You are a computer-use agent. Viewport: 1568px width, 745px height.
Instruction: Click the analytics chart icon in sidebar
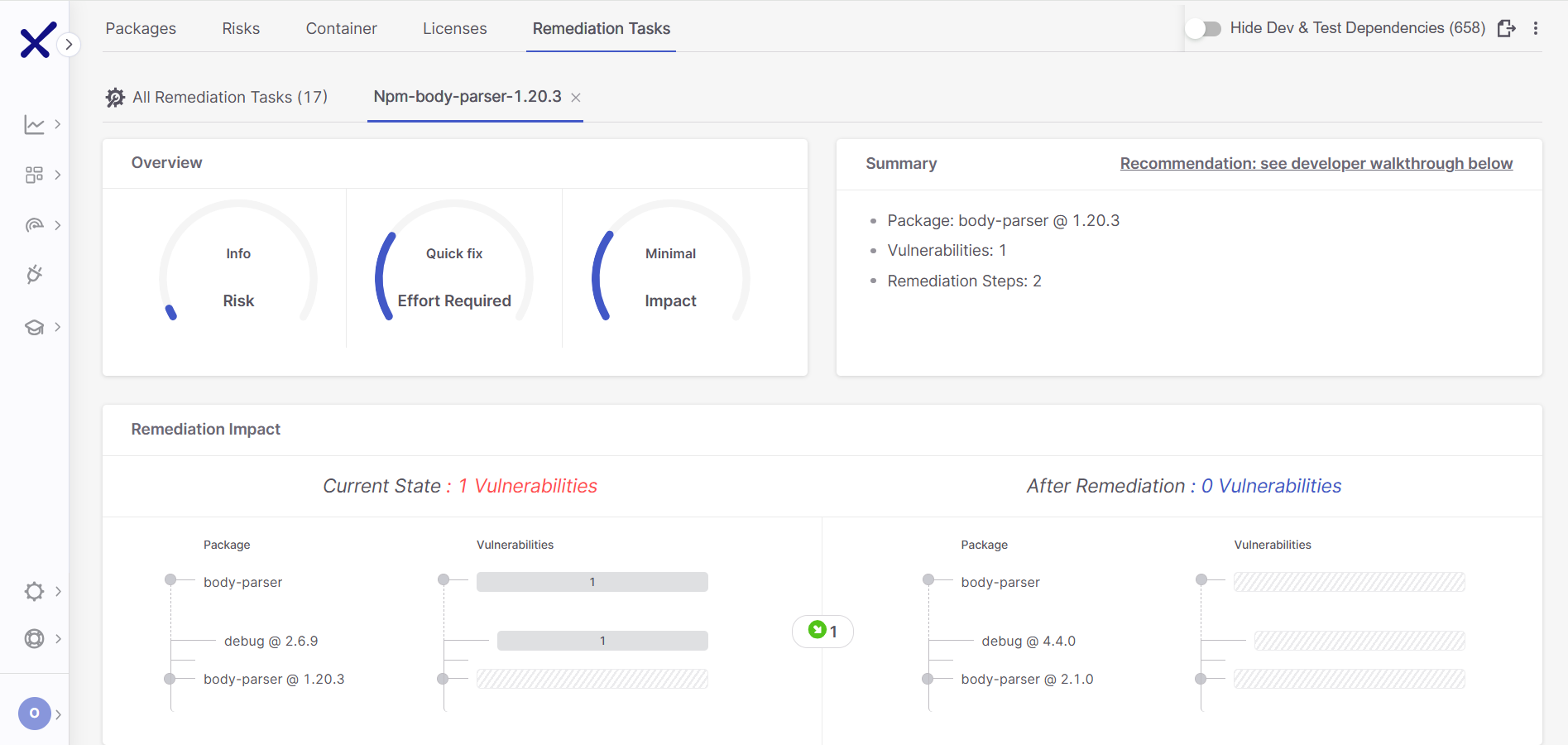click(x=34, y=125)
